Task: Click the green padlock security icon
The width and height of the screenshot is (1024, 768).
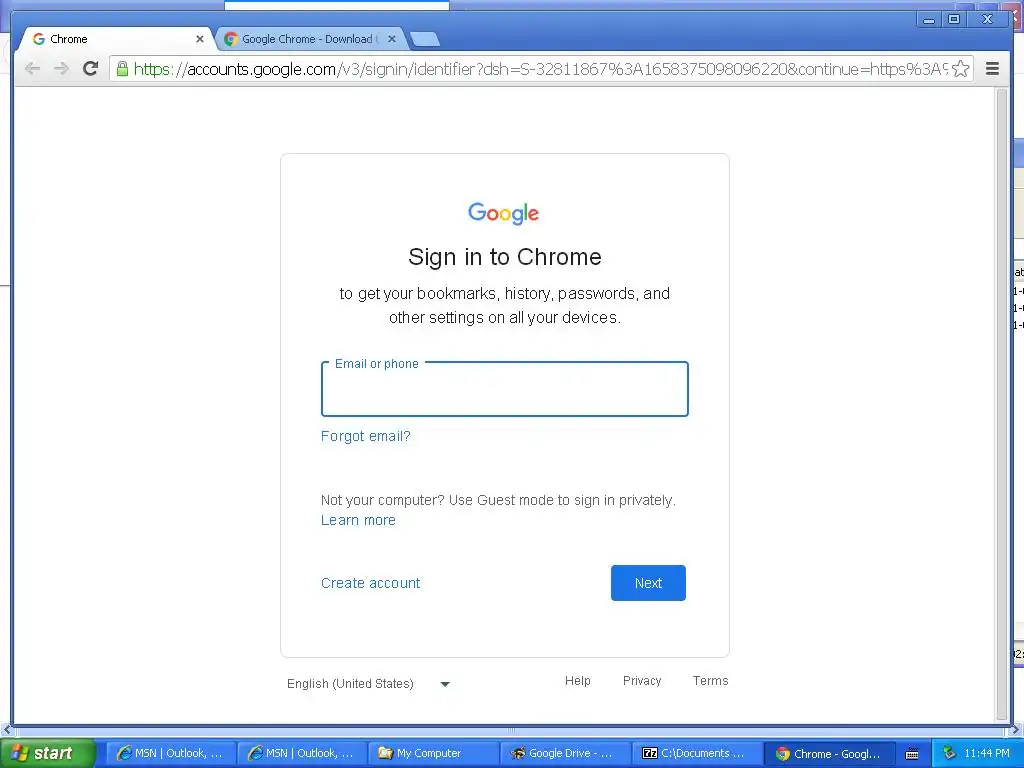Action: (x=122, y=69)
